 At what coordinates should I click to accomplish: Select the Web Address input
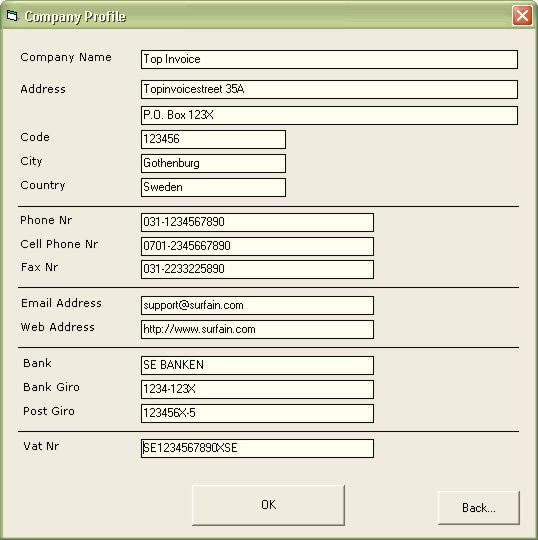pyautogui.click(x=257, y=330)
